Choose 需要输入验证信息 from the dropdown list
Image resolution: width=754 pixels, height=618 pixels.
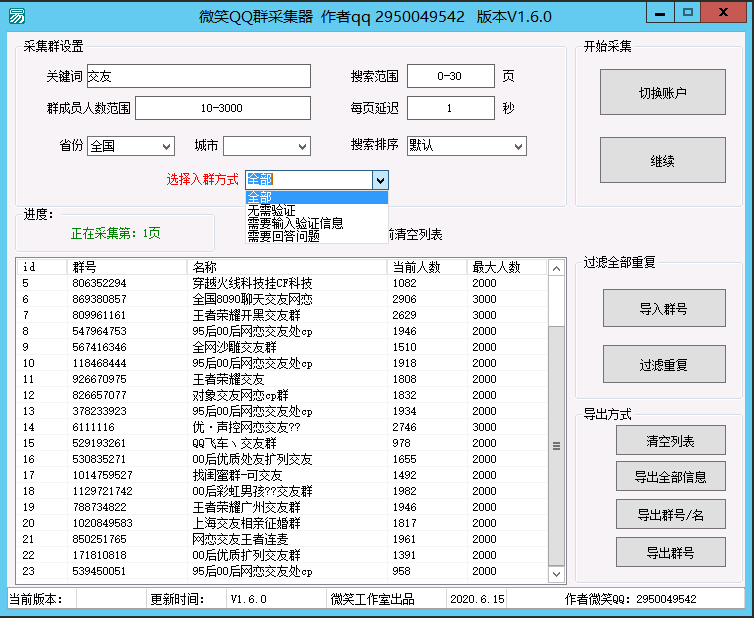pos(316,223)
